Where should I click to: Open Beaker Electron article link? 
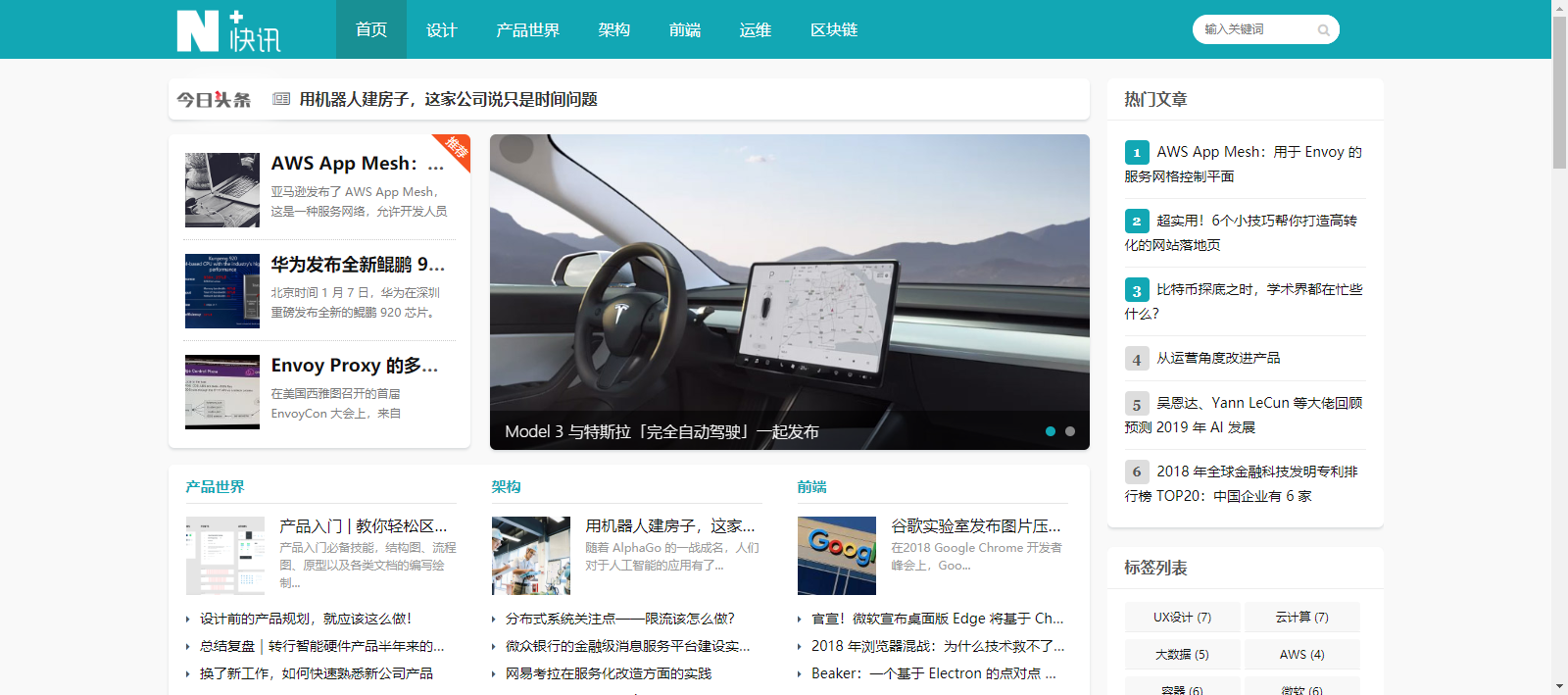934,673
